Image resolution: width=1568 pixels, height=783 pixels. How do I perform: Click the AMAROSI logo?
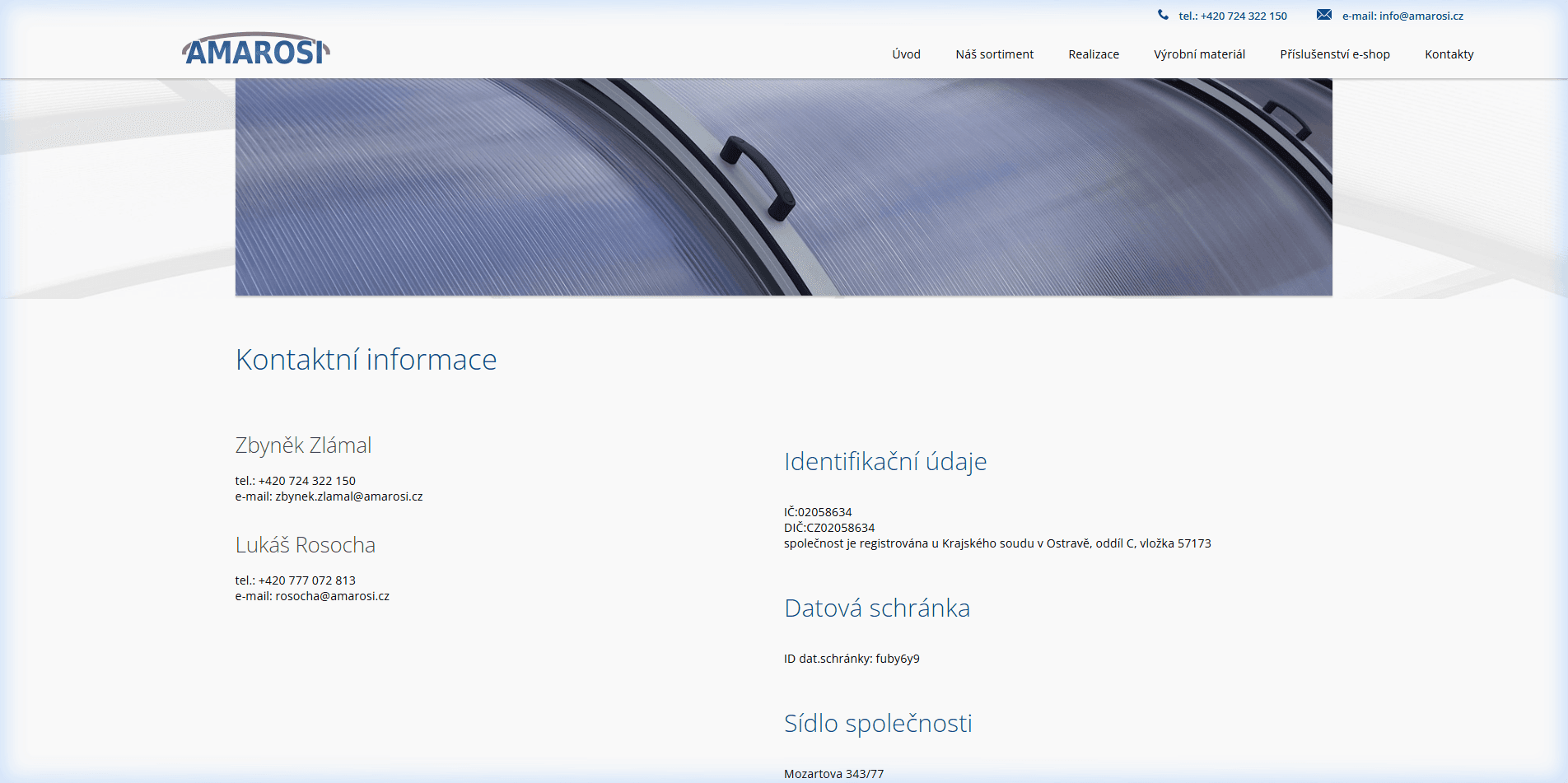[255, 49]
